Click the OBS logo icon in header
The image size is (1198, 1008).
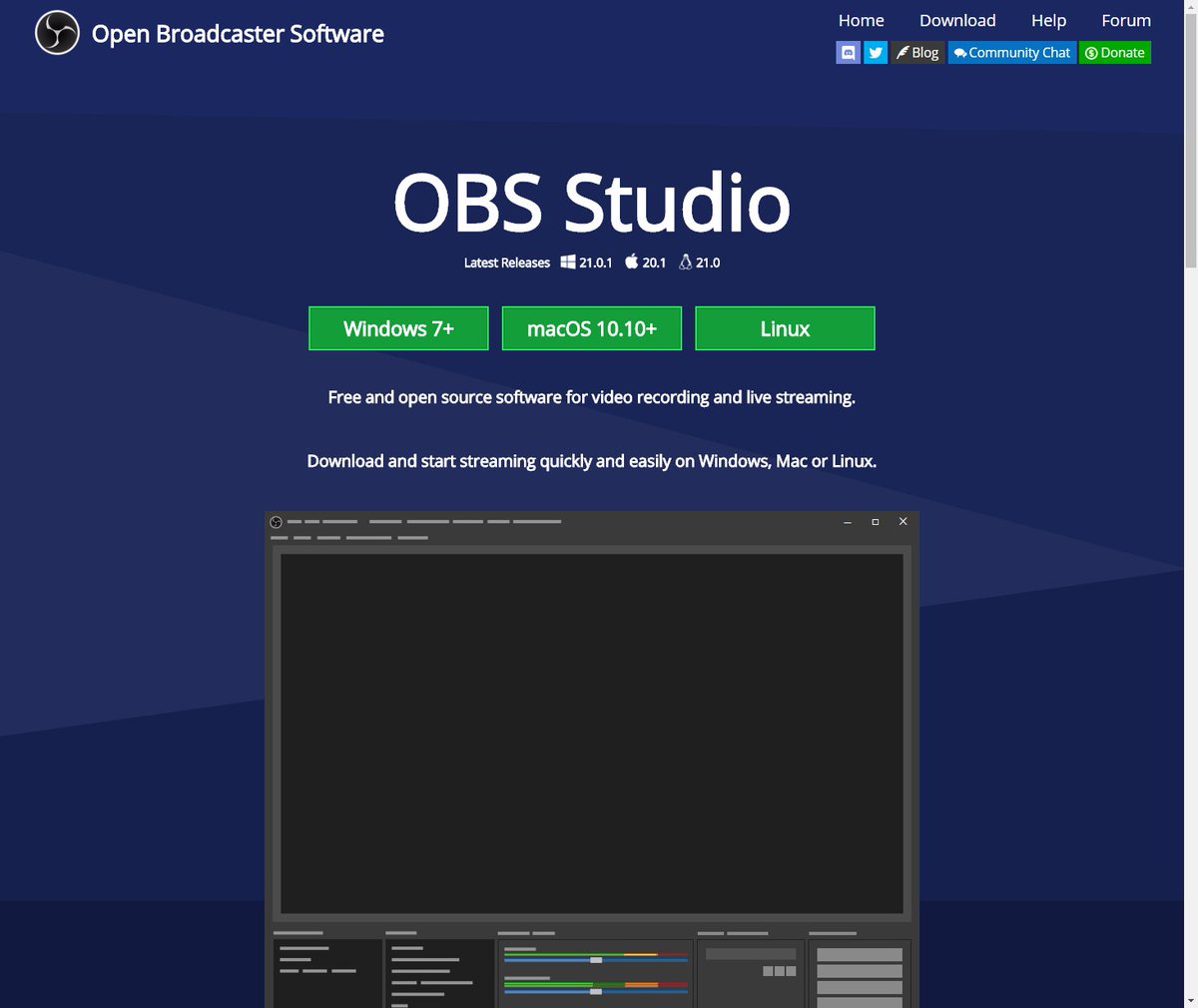point(57,33)
